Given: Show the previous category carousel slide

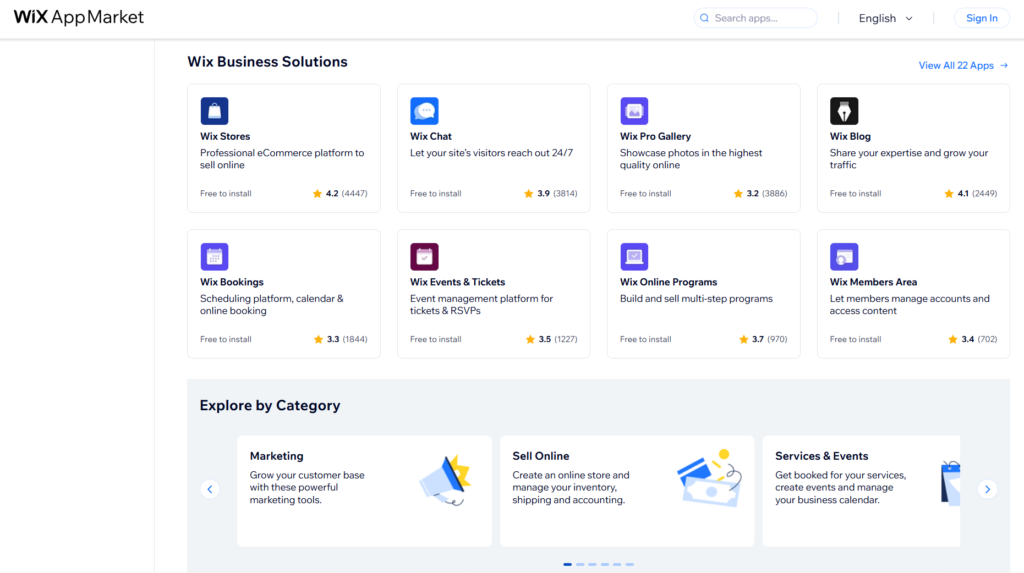Looking at the screenshot, I should tap(210, 489).
